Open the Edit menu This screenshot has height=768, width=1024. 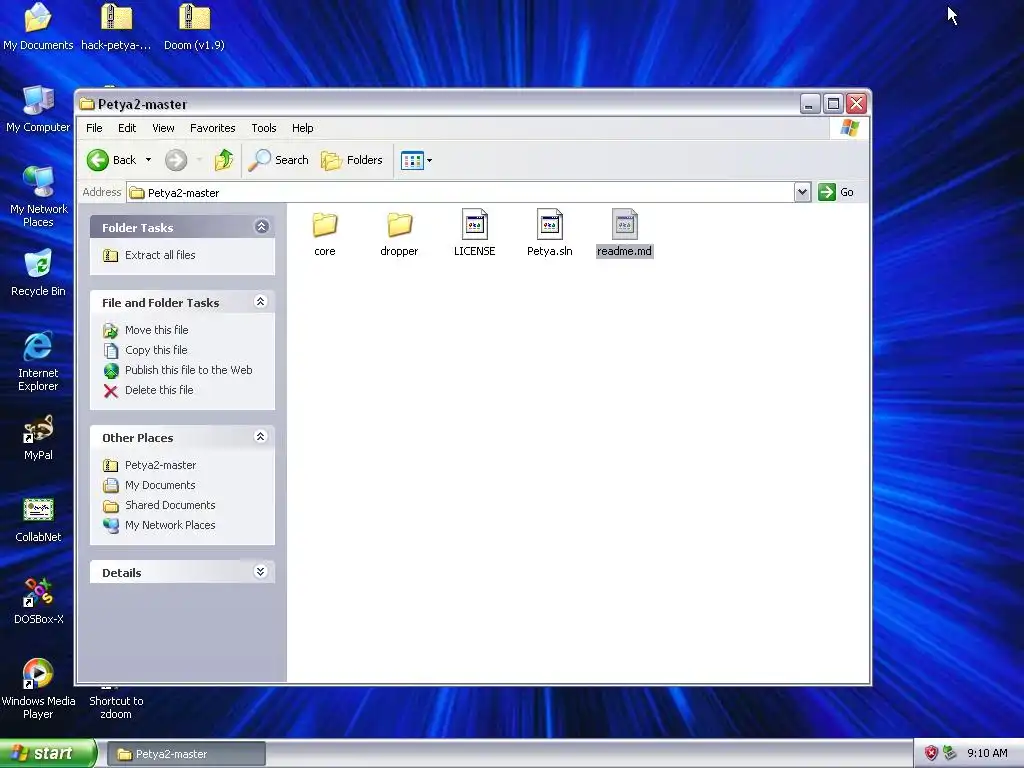[127, 128]
